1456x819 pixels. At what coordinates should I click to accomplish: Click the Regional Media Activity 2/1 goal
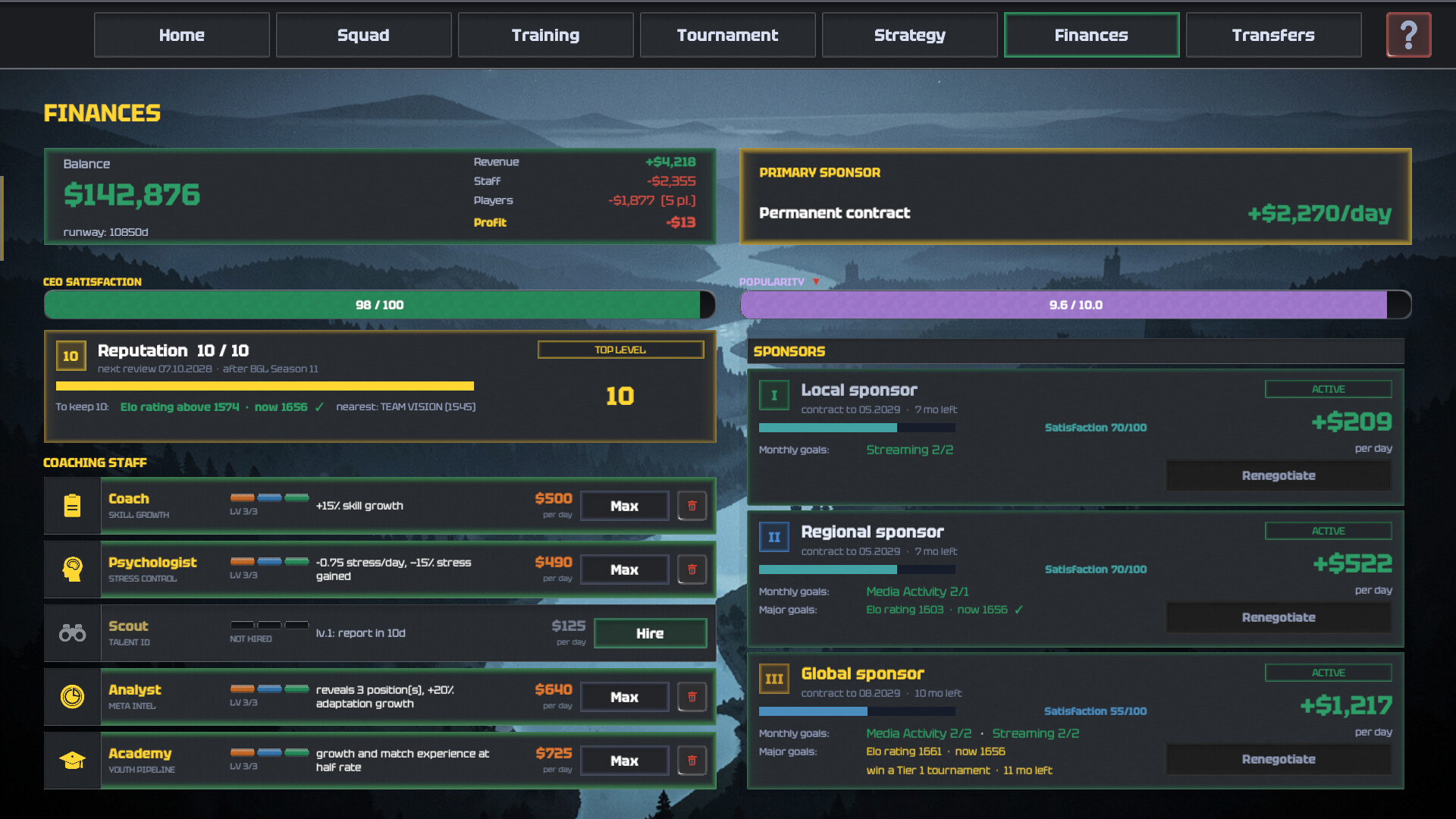pyautogui.click(x=918, y=591)
